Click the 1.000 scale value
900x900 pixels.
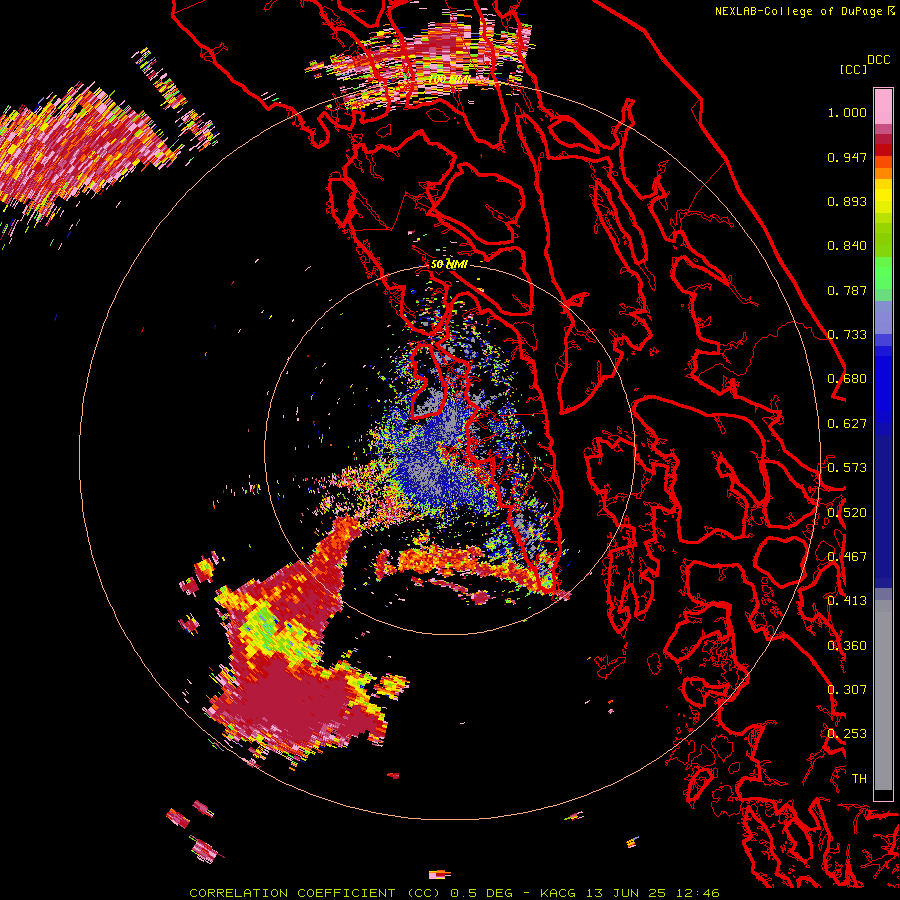point(847,112)
